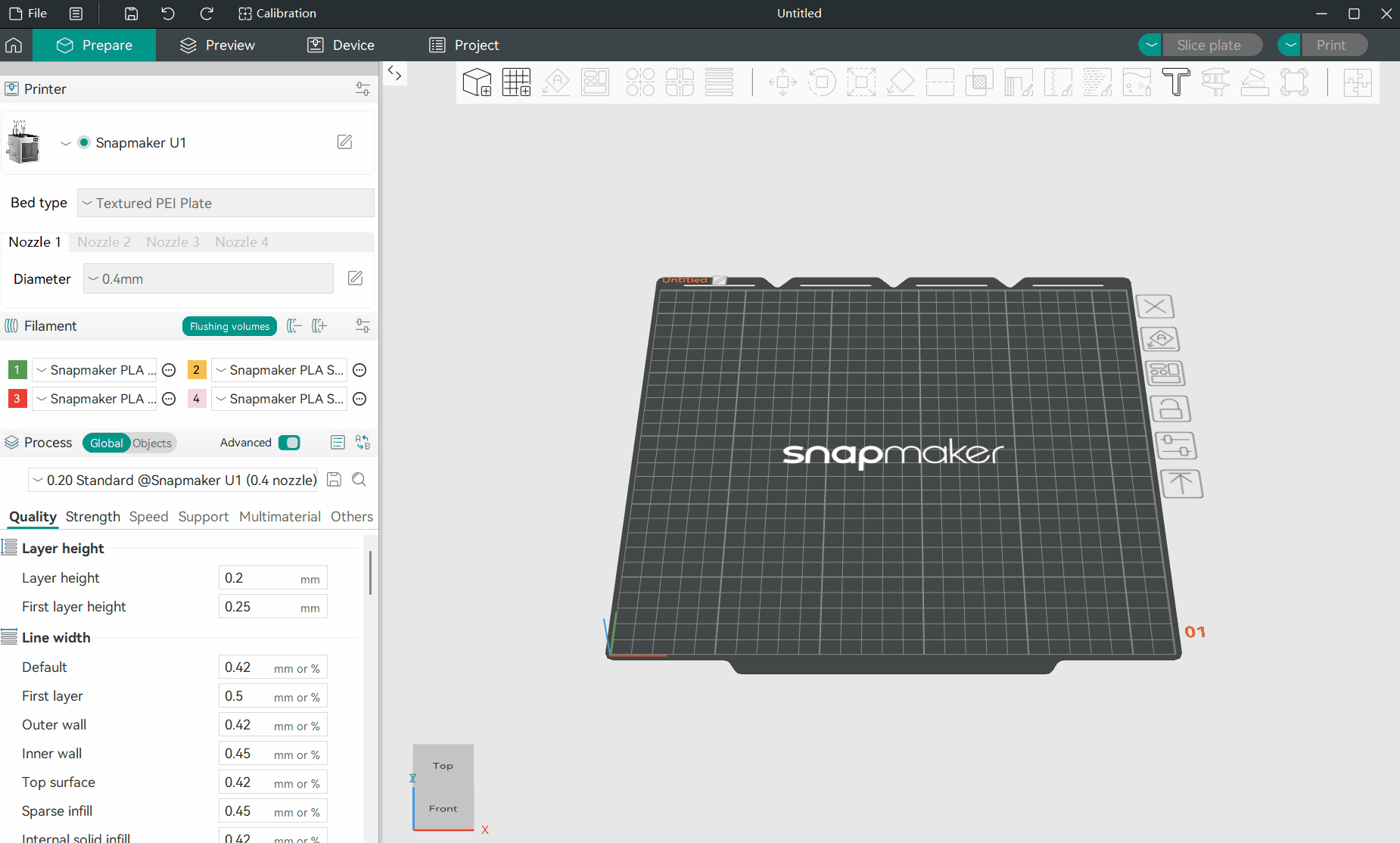The image size is (1400, 843).
Task: Click the save project icon
Action: 131,14
